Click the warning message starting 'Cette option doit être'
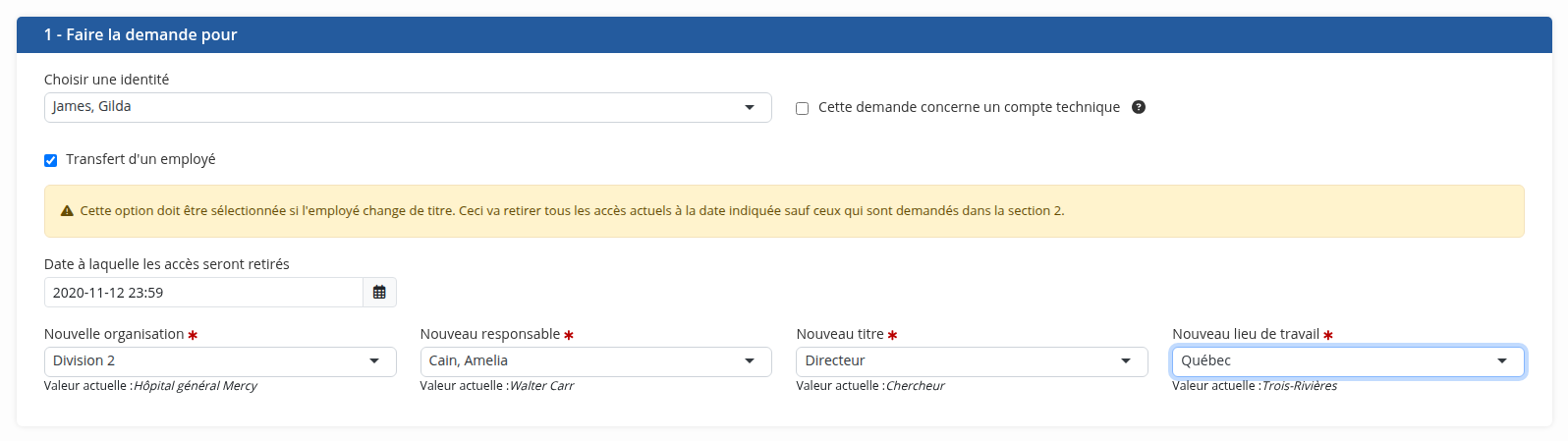The width and height of the screenshot is (1568, 441). [572, 211]
